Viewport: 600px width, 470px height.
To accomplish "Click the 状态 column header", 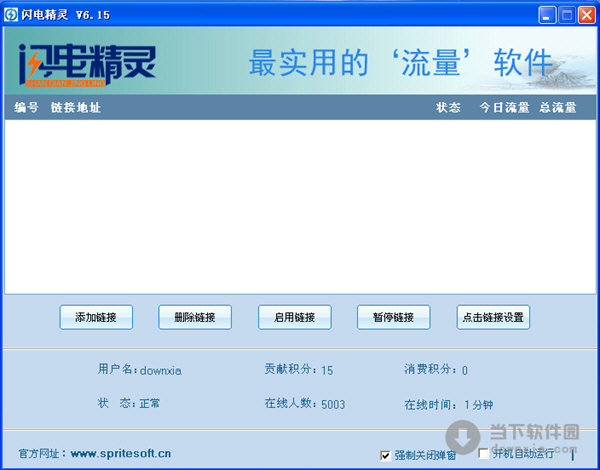I will (x=448, y=108).
